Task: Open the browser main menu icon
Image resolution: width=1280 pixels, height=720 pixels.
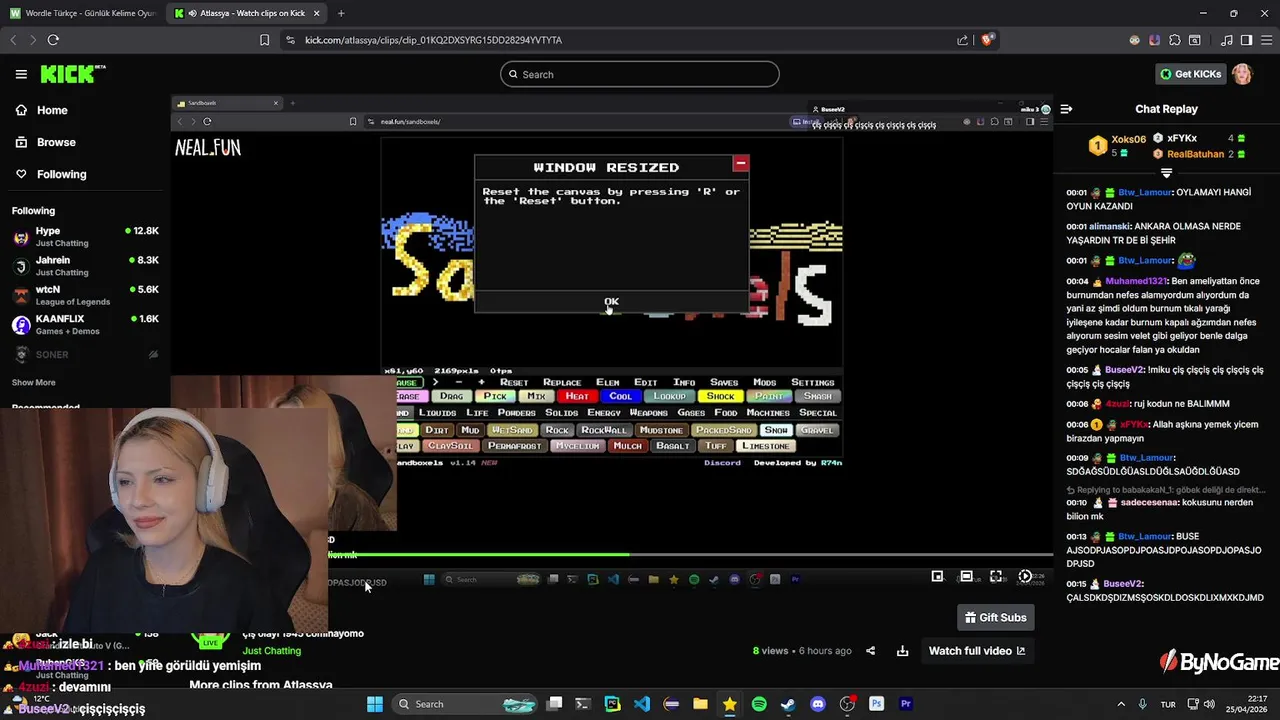Action: point(1265,40)
